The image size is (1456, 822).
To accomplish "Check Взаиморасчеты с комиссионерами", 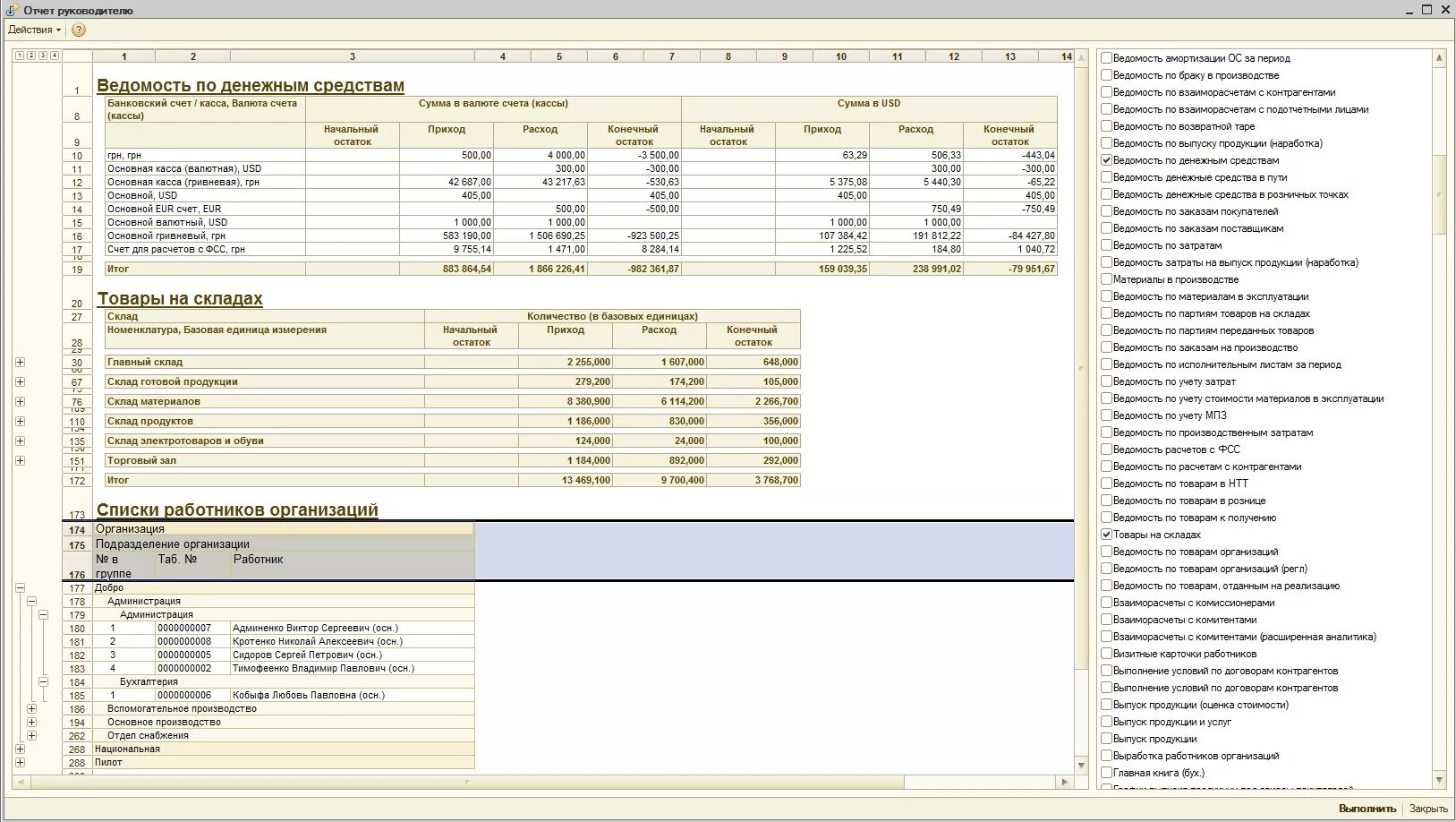I will (1107, 603).
